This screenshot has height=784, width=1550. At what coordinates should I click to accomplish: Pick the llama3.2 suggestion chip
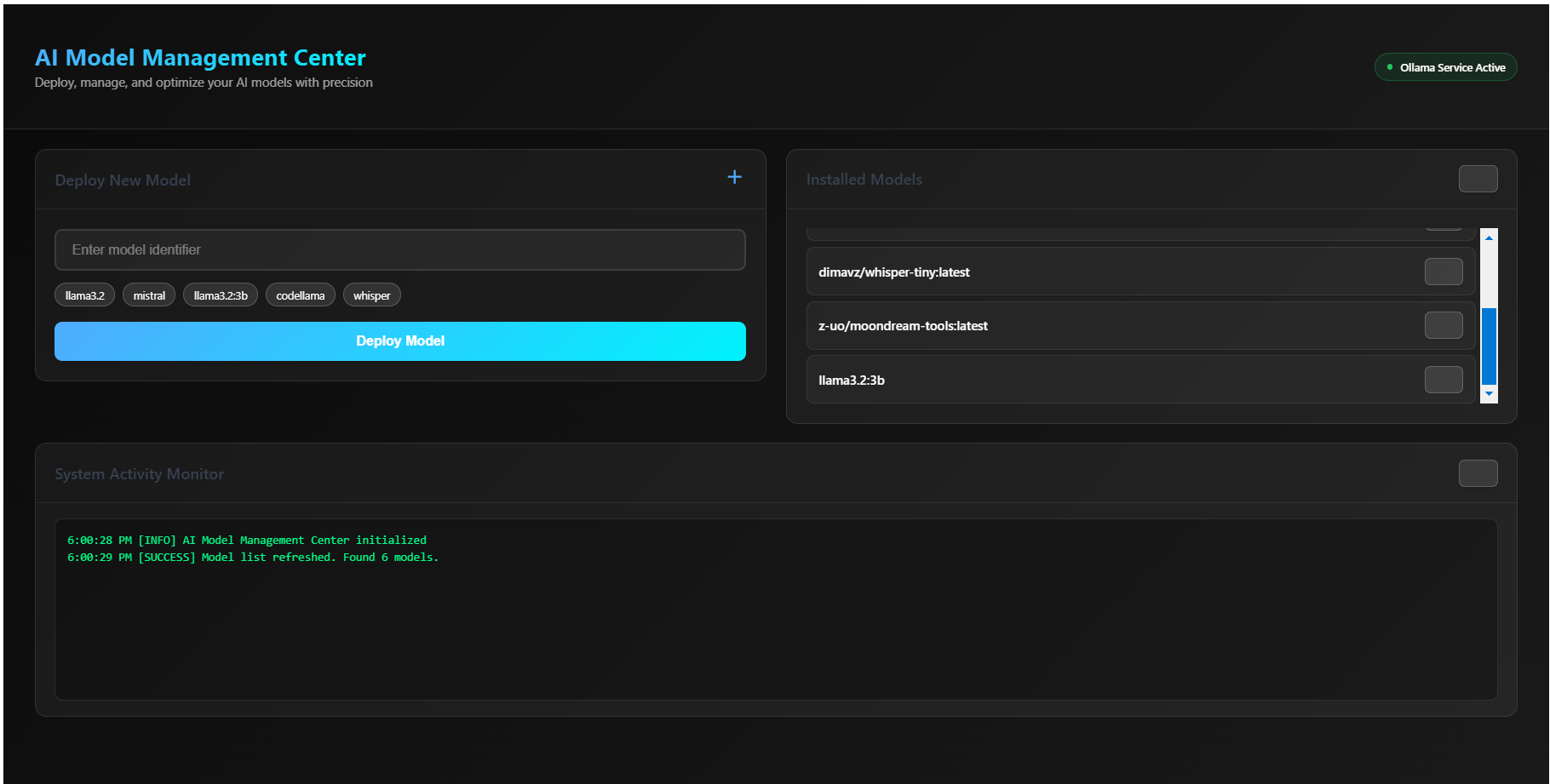click(x=84, y=295)
